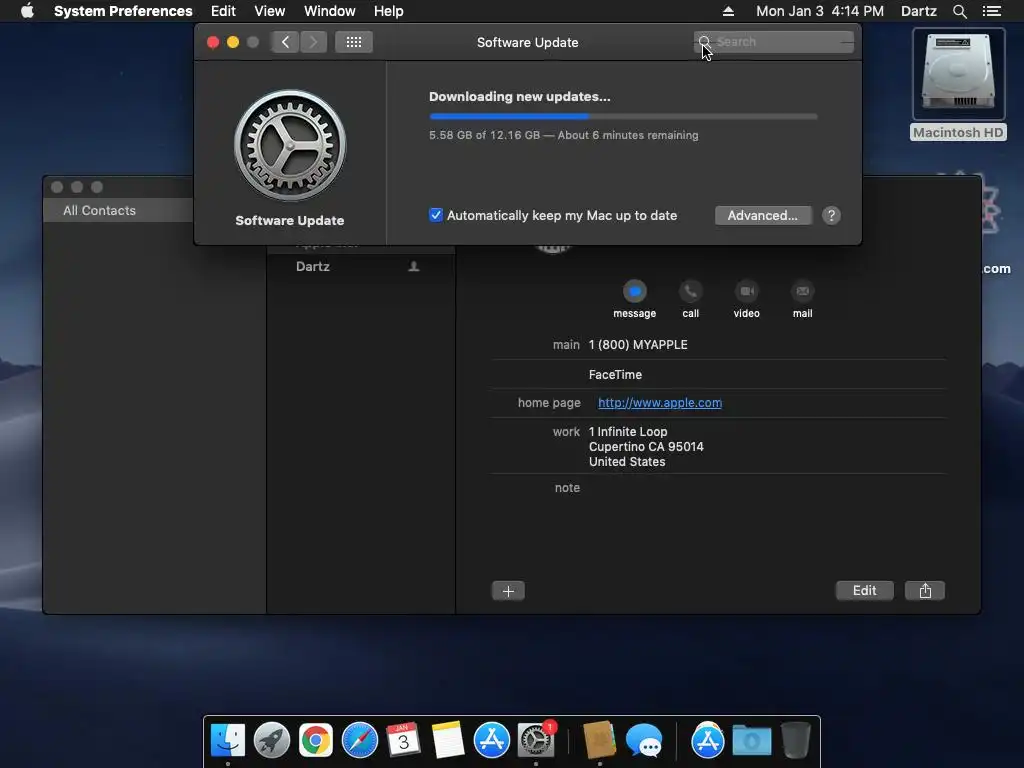This screenshot has height=768, width=1024.
Task: Click the Advanced... button
Action: [x=763, y=216]
